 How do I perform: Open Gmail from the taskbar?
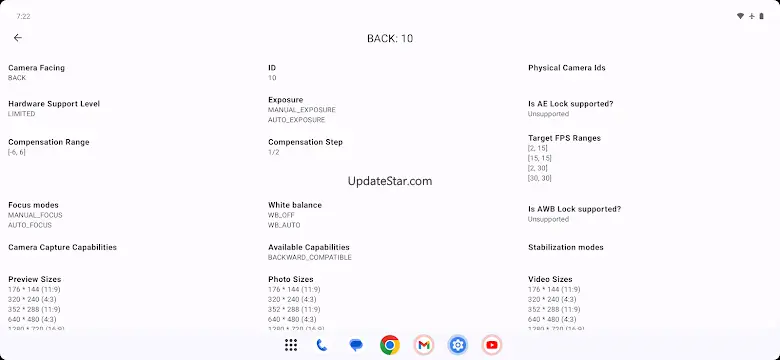coord(424,345)
